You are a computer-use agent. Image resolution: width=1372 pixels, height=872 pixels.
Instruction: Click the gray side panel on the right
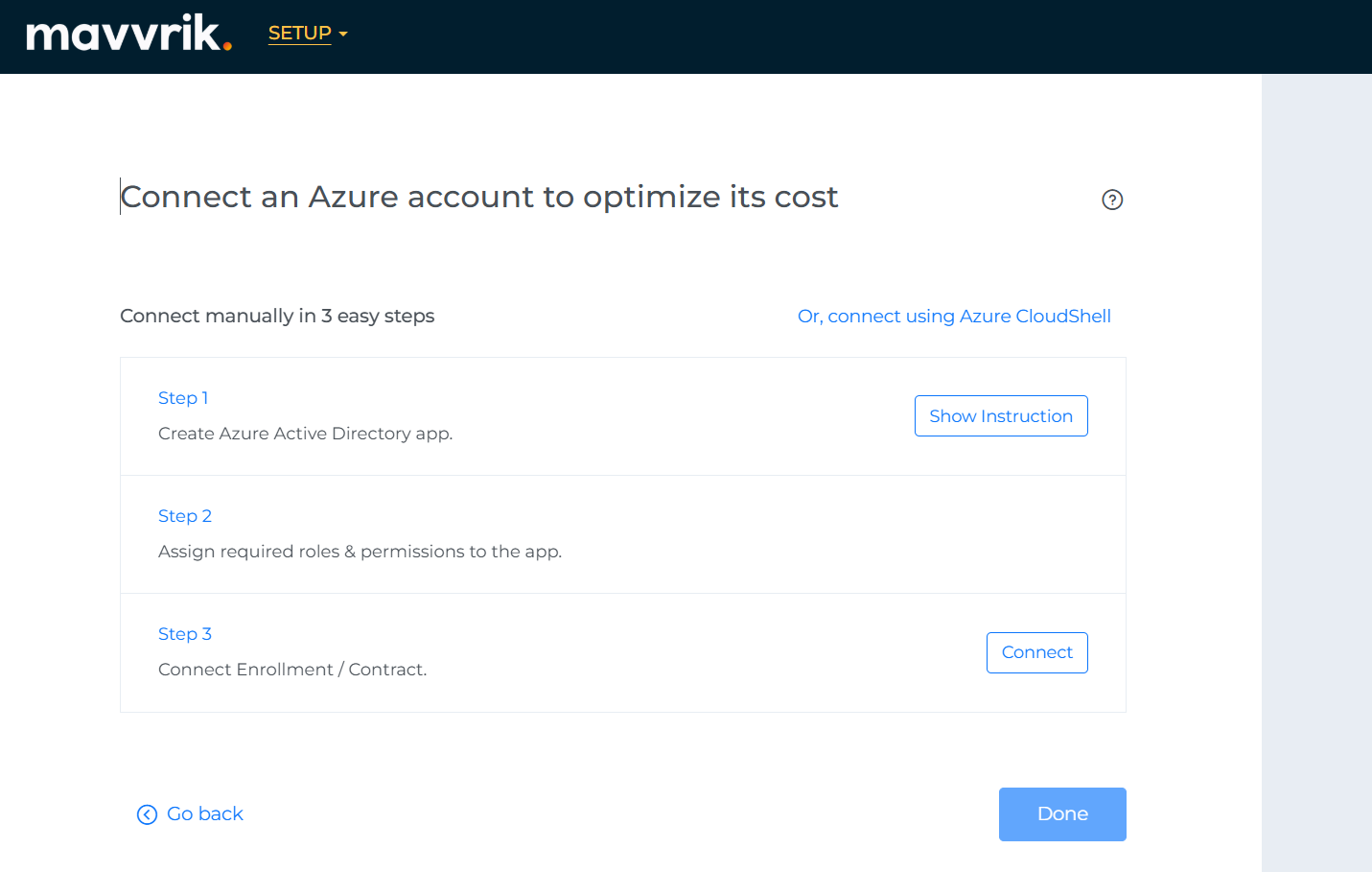coord(1316,470)
